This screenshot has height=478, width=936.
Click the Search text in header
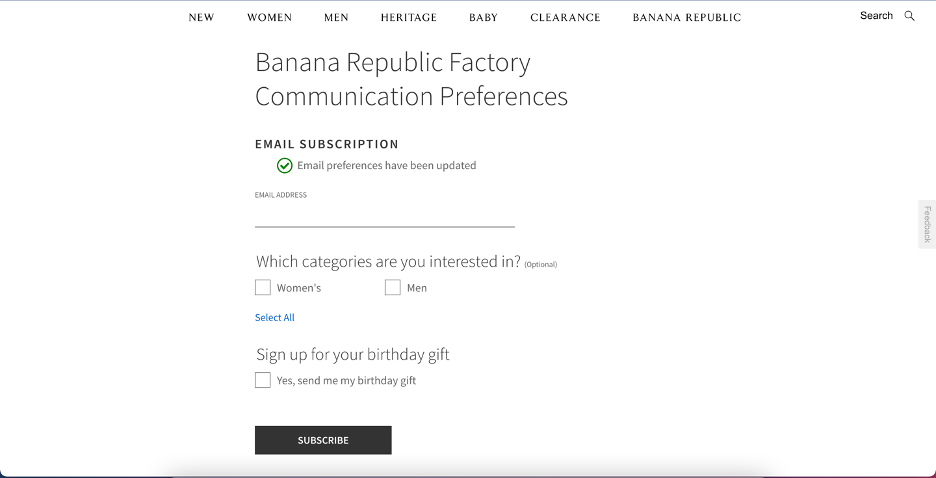click(x=876, y=16)
